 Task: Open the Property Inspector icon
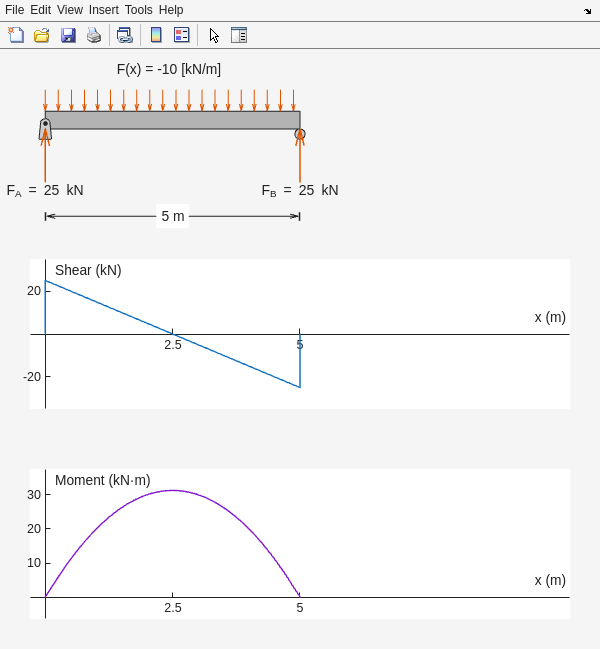pos(239,35)
